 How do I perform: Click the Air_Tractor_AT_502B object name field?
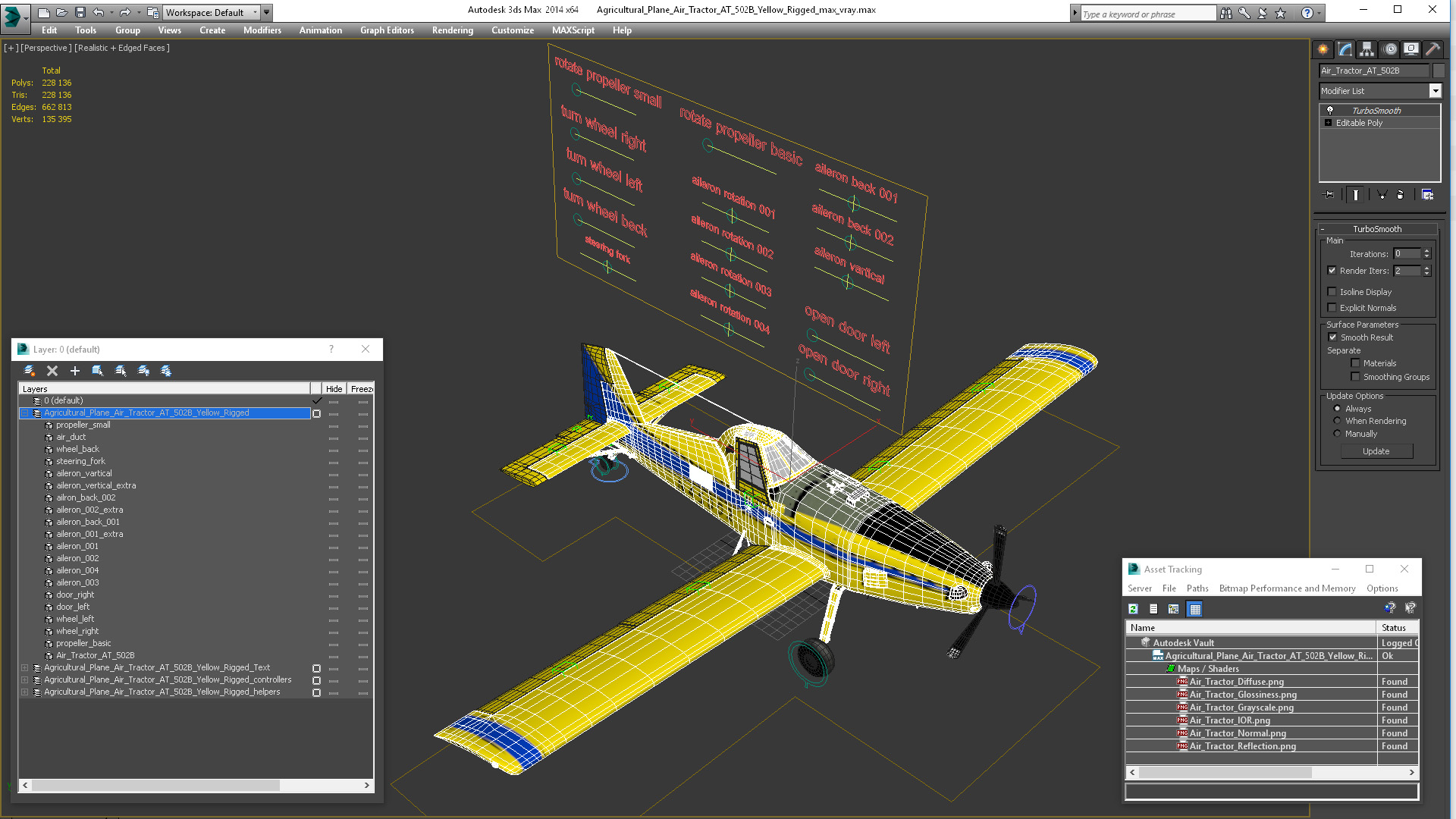tap(1373, 71)
